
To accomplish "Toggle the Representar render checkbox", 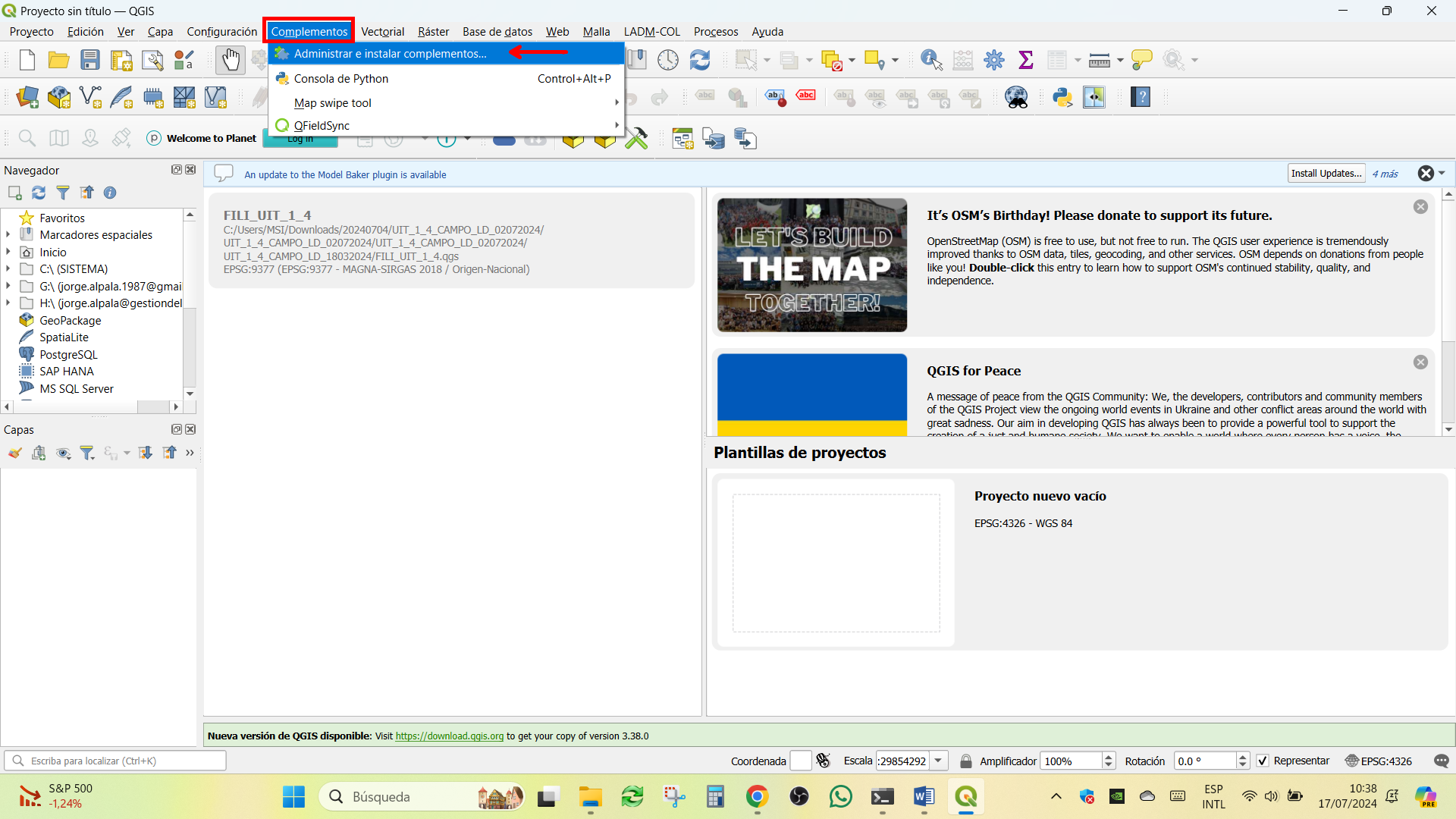I will 1263,761.
